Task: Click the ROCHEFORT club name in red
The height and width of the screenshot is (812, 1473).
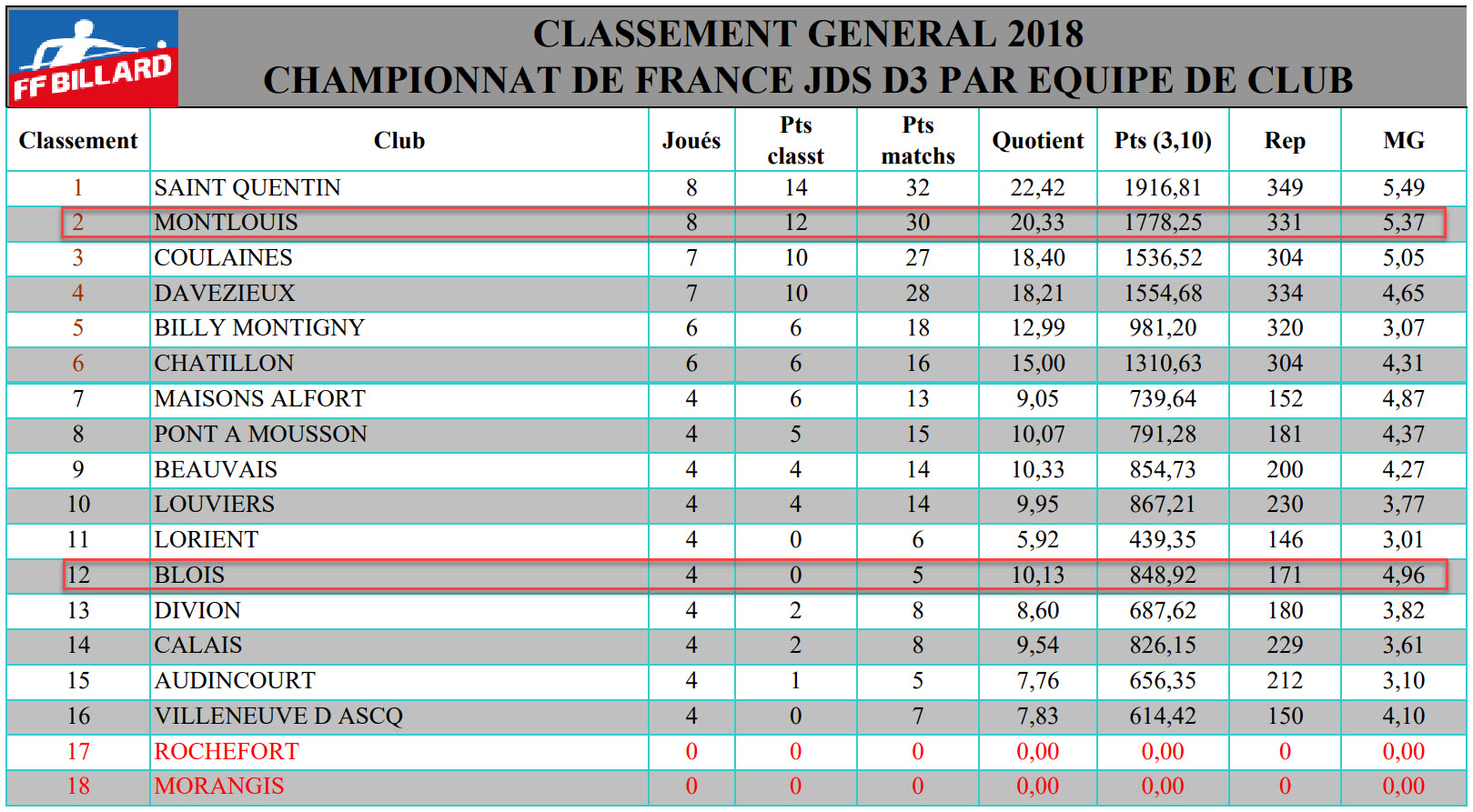Action: pos(227,752)
